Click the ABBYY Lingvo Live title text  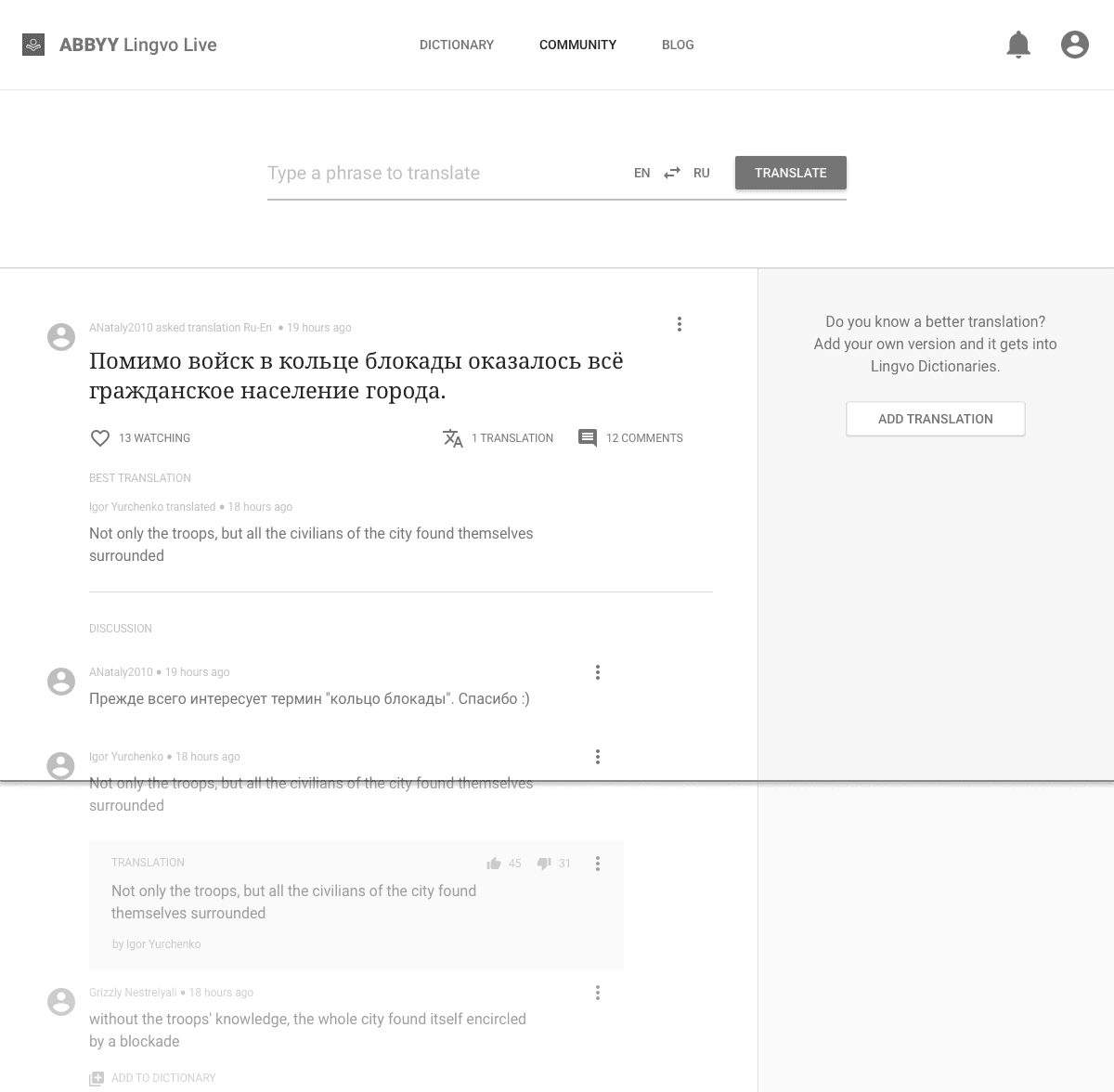point(138,45)
